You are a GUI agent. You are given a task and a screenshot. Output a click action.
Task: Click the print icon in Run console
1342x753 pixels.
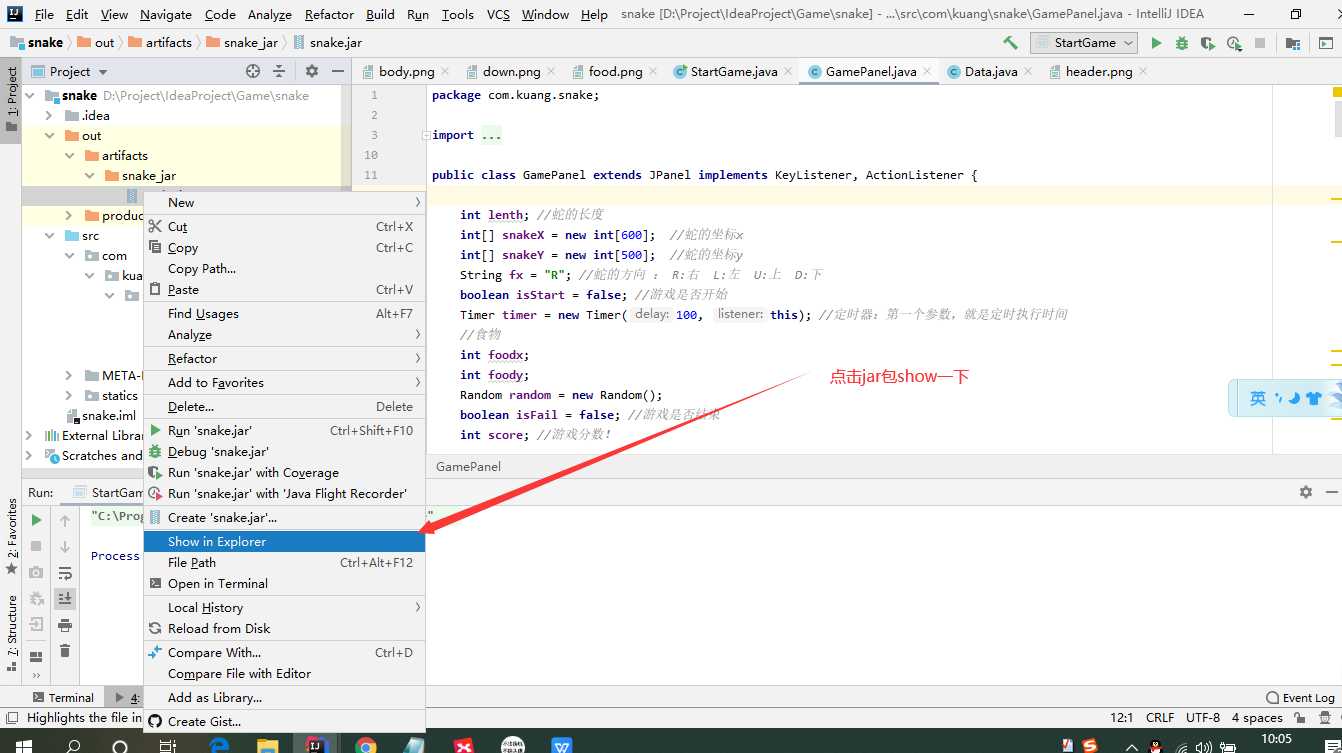coord(65,625)
